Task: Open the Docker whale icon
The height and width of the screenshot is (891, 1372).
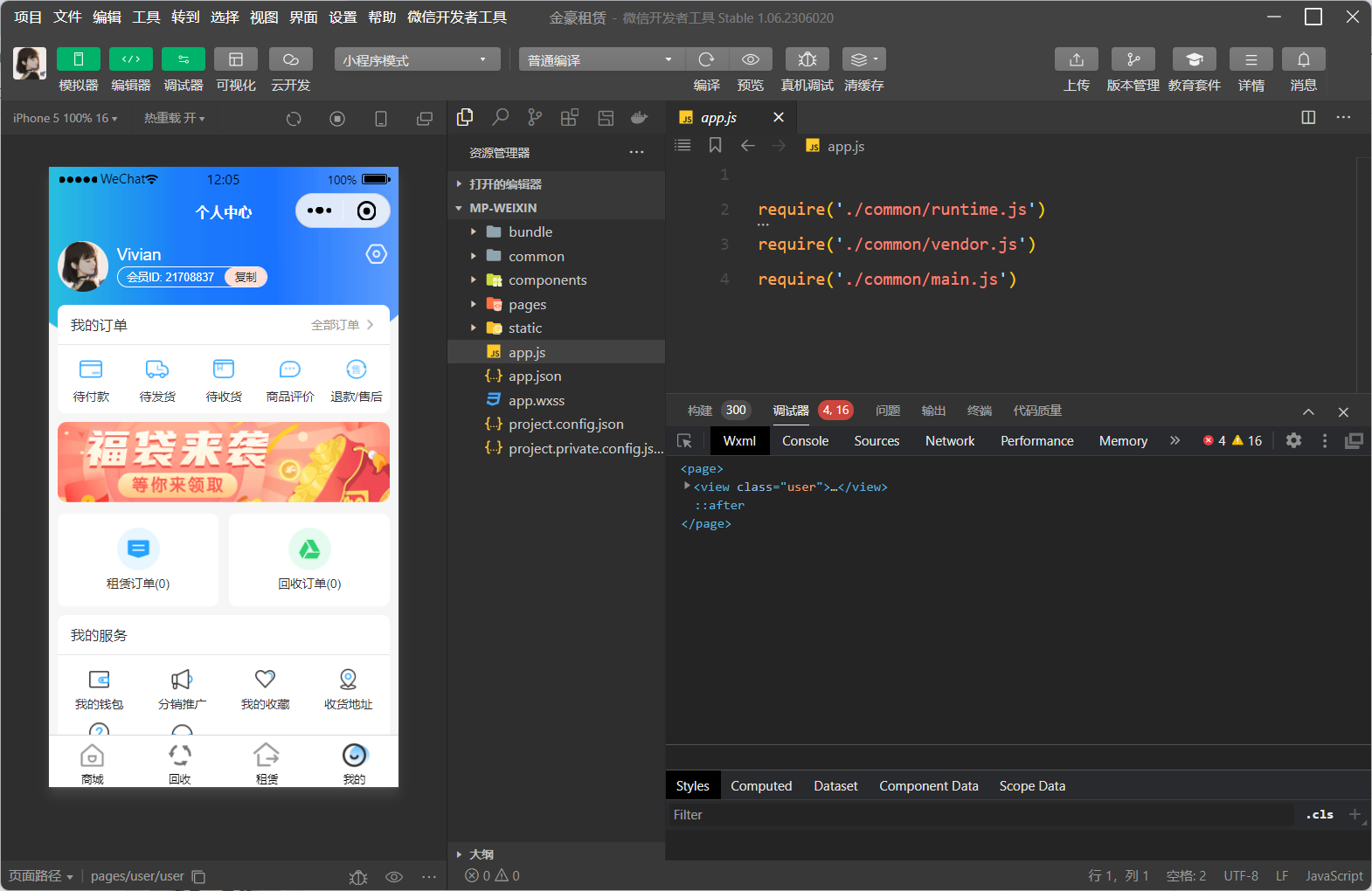Action: tap(640, 117)
